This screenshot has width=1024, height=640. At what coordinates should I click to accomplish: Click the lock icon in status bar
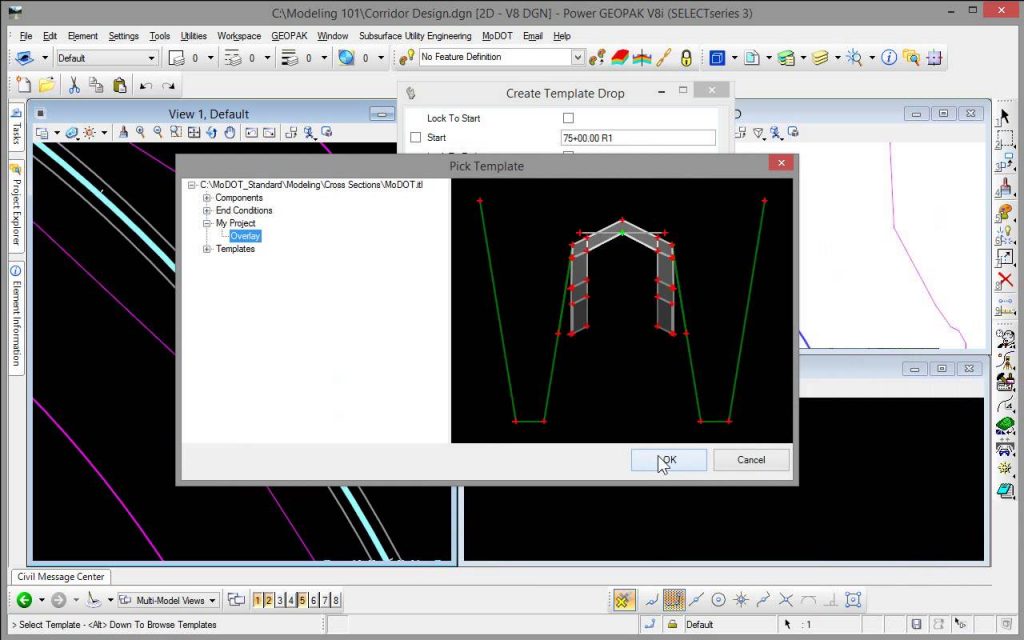pos(672,624)
